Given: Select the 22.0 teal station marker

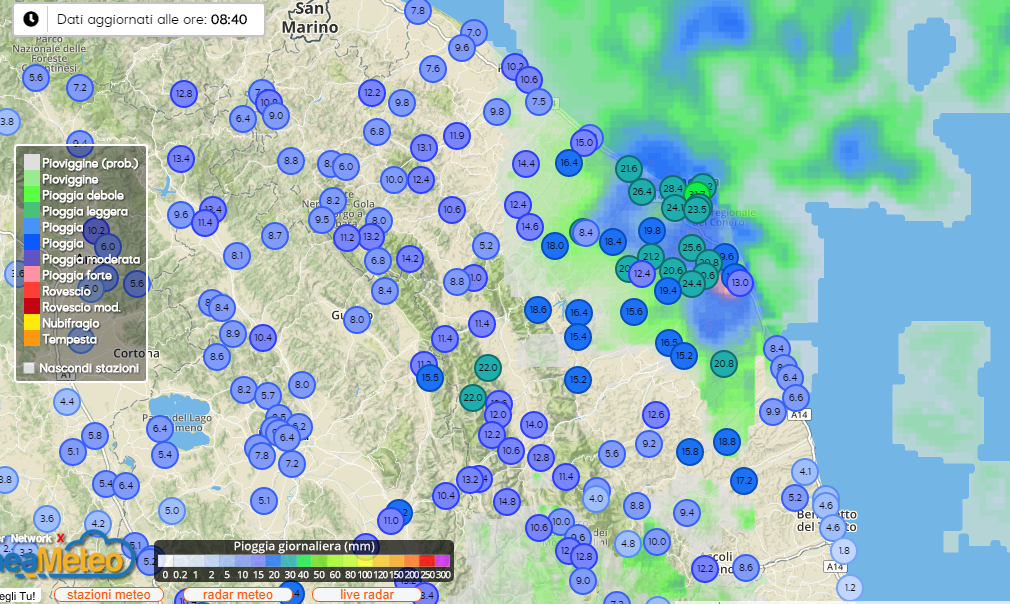Looking at the screenshot, I should (x=488, y=368).
